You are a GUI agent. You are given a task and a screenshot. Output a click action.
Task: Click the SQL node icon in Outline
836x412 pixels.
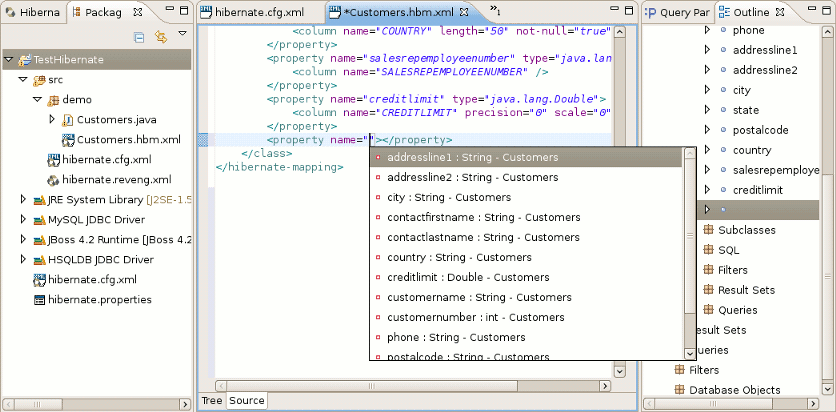708,250
